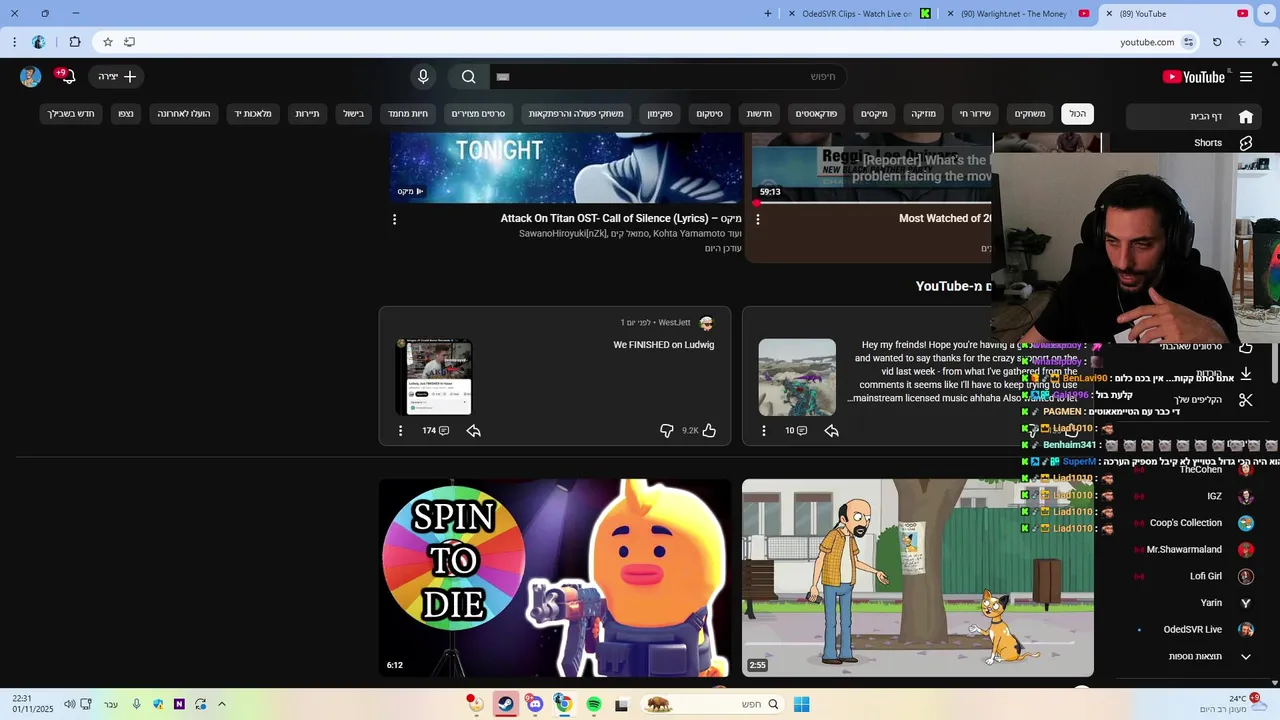Start voice search with the microphone icon
1280x720 pixels.
pyautogui.click(x=423, y=77)
